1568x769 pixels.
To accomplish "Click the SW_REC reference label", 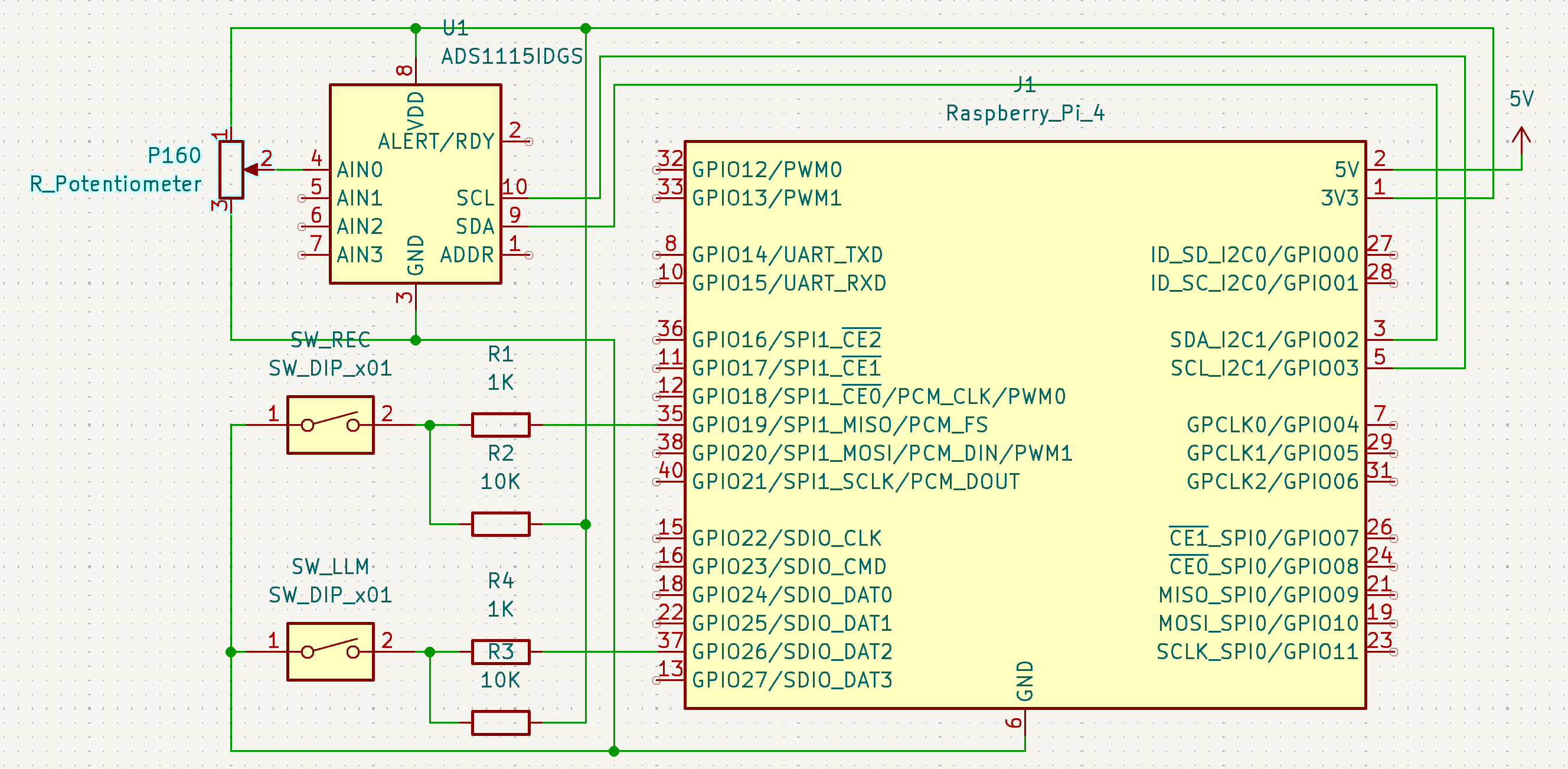I will point(331,340).
